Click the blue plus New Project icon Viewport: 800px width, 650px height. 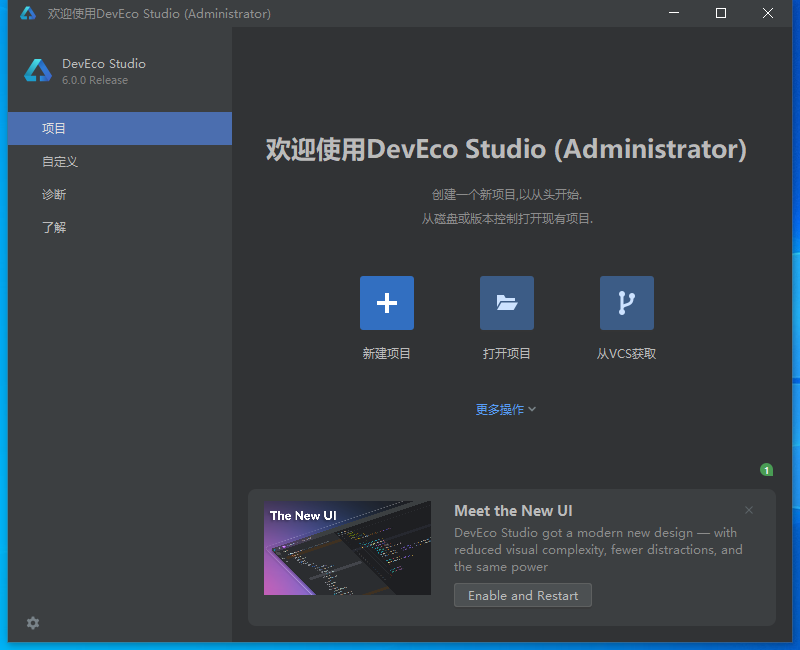[387, 303]
